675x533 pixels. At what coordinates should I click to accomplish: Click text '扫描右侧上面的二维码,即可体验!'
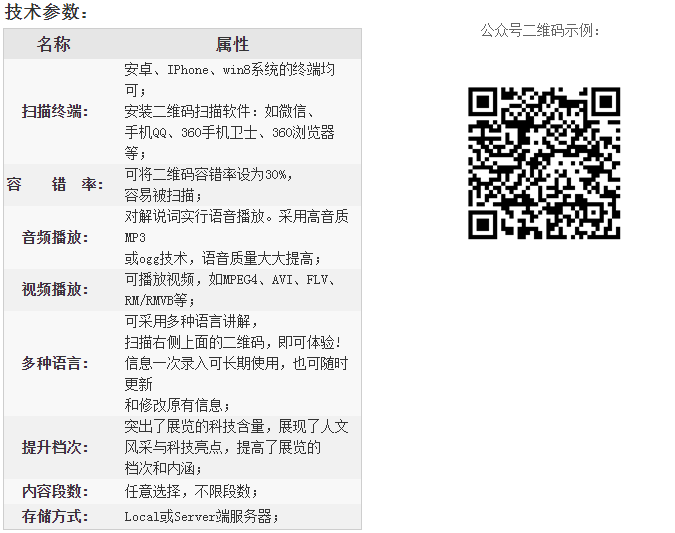point(233,343)
